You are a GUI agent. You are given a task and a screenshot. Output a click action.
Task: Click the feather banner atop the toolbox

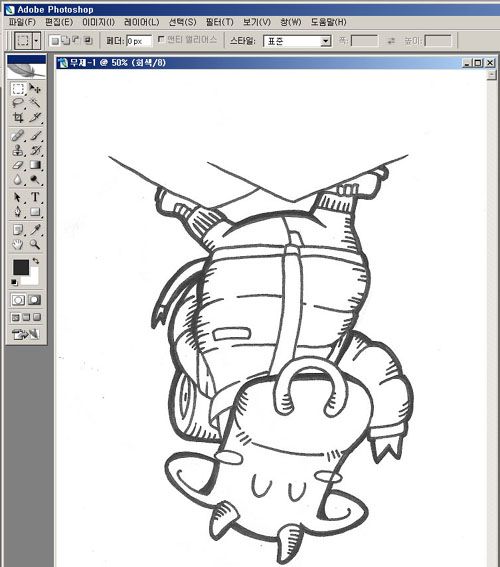pyautogui.click(x=26, y=71)
